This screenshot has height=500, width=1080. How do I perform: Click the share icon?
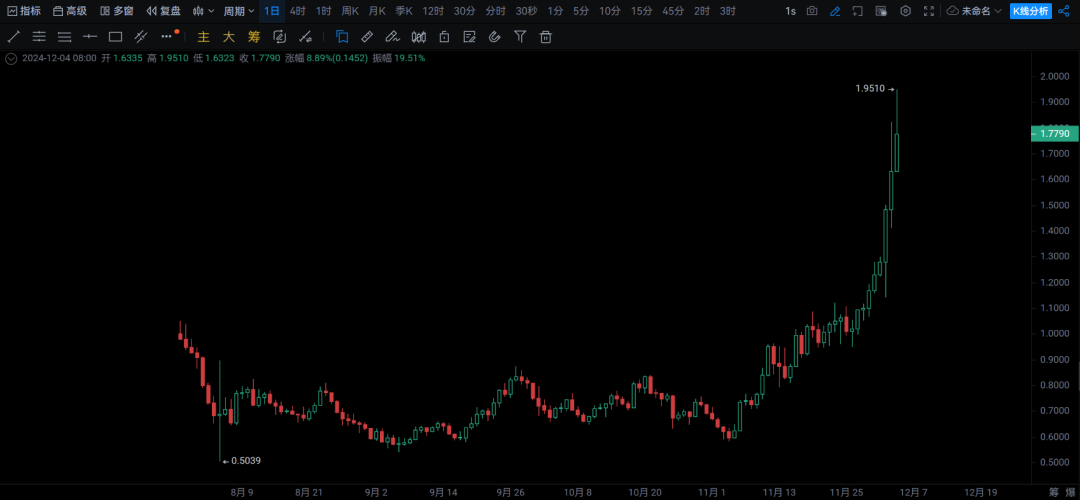[x=1064, y=11]
